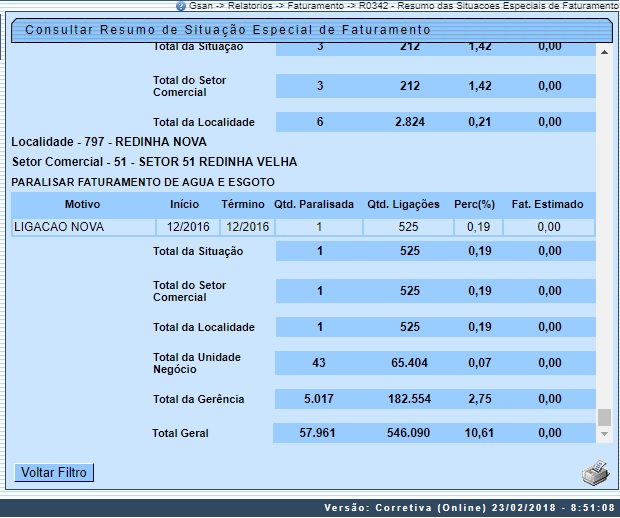Open the help icon beside Gsan breadcrumb
This screenshot has height=518, width=620.
(x=181, y=6)
